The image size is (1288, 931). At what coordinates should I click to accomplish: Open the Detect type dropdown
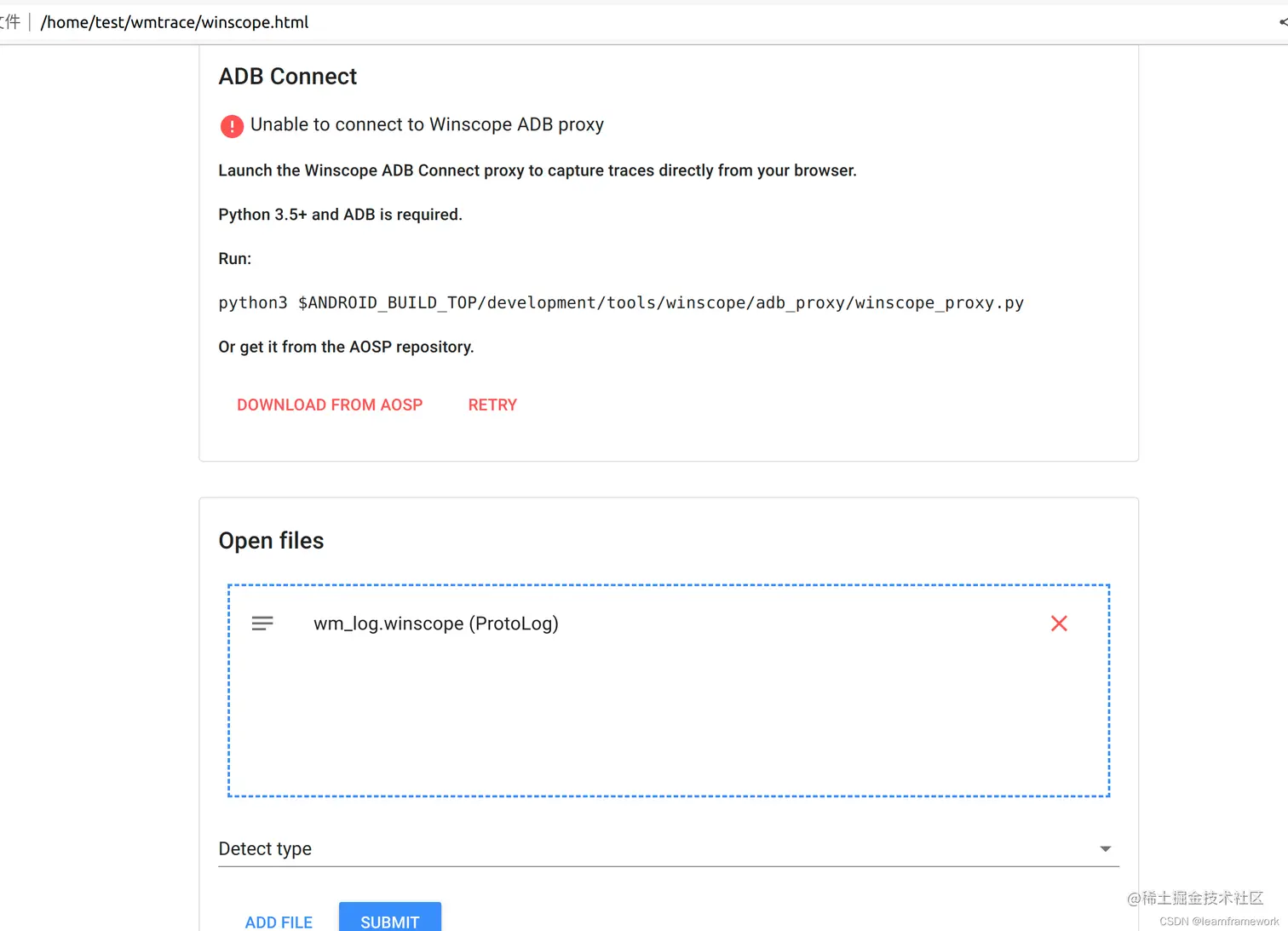[669, 849]
